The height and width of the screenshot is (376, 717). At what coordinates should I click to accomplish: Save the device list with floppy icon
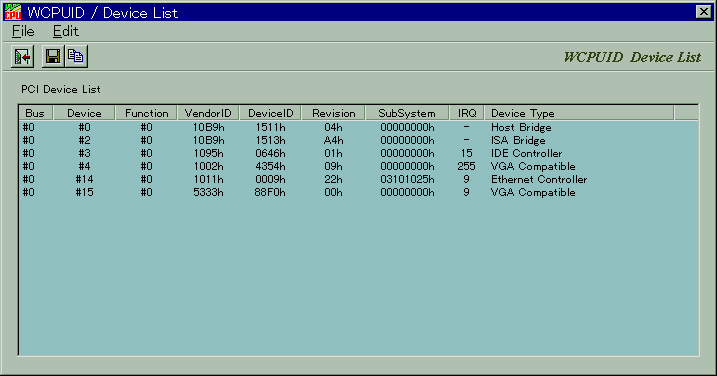(x=53, y=56)
